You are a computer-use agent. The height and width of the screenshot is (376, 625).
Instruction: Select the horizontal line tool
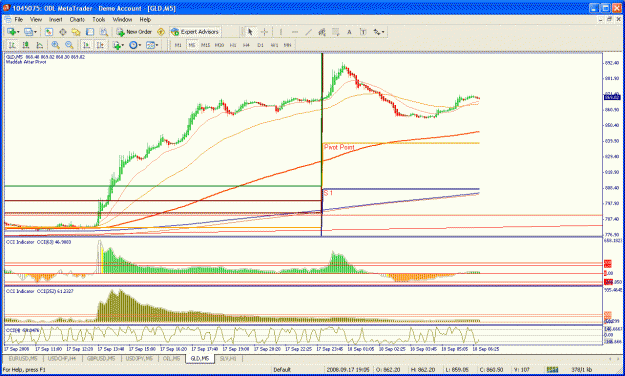pos(295,32)
